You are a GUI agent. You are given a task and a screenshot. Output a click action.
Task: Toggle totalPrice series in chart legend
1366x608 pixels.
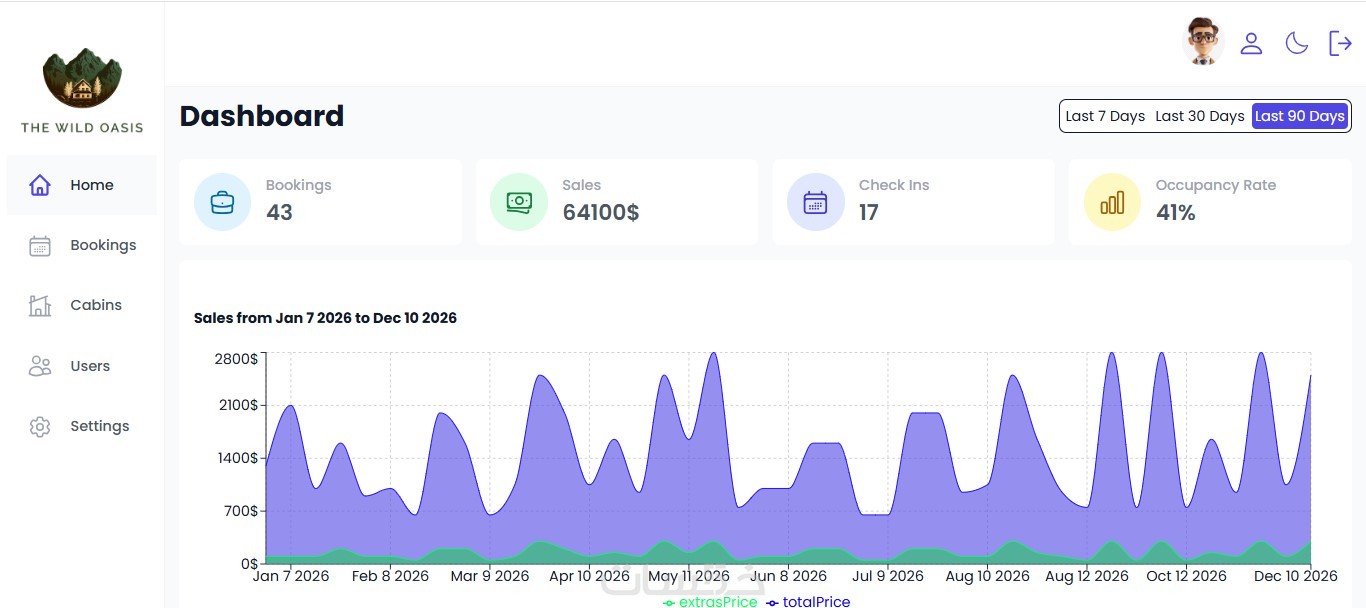[808, 602]
